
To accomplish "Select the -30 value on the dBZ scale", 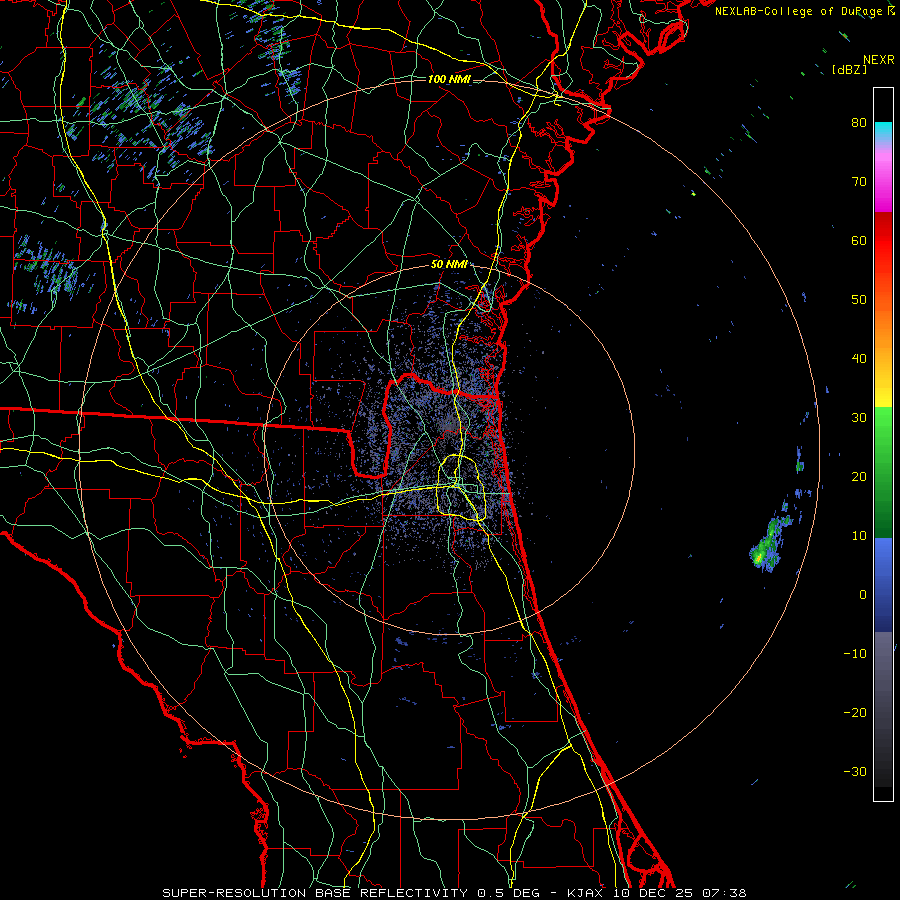I will (855, 771).
